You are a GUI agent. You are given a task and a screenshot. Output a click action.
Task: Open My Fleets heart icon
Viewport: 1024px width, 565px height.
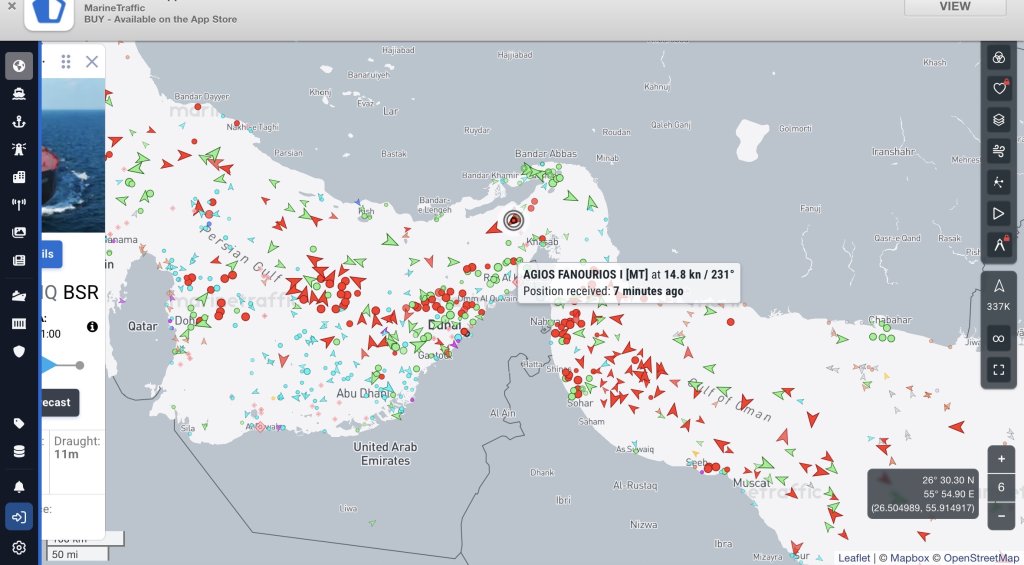998,89
